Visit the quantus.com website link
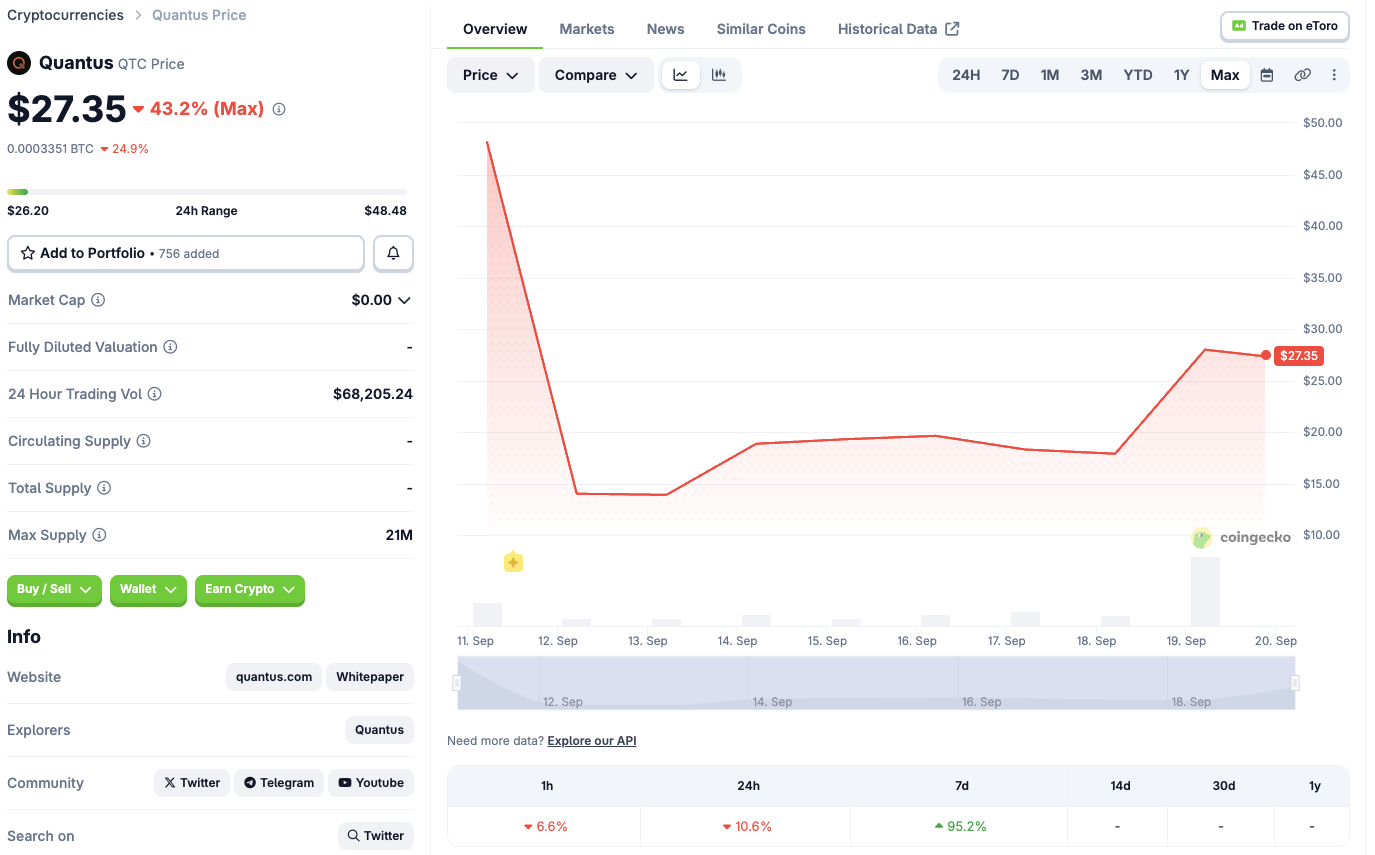The width and height of the screenshot is (1375, 855). point(274,677)
